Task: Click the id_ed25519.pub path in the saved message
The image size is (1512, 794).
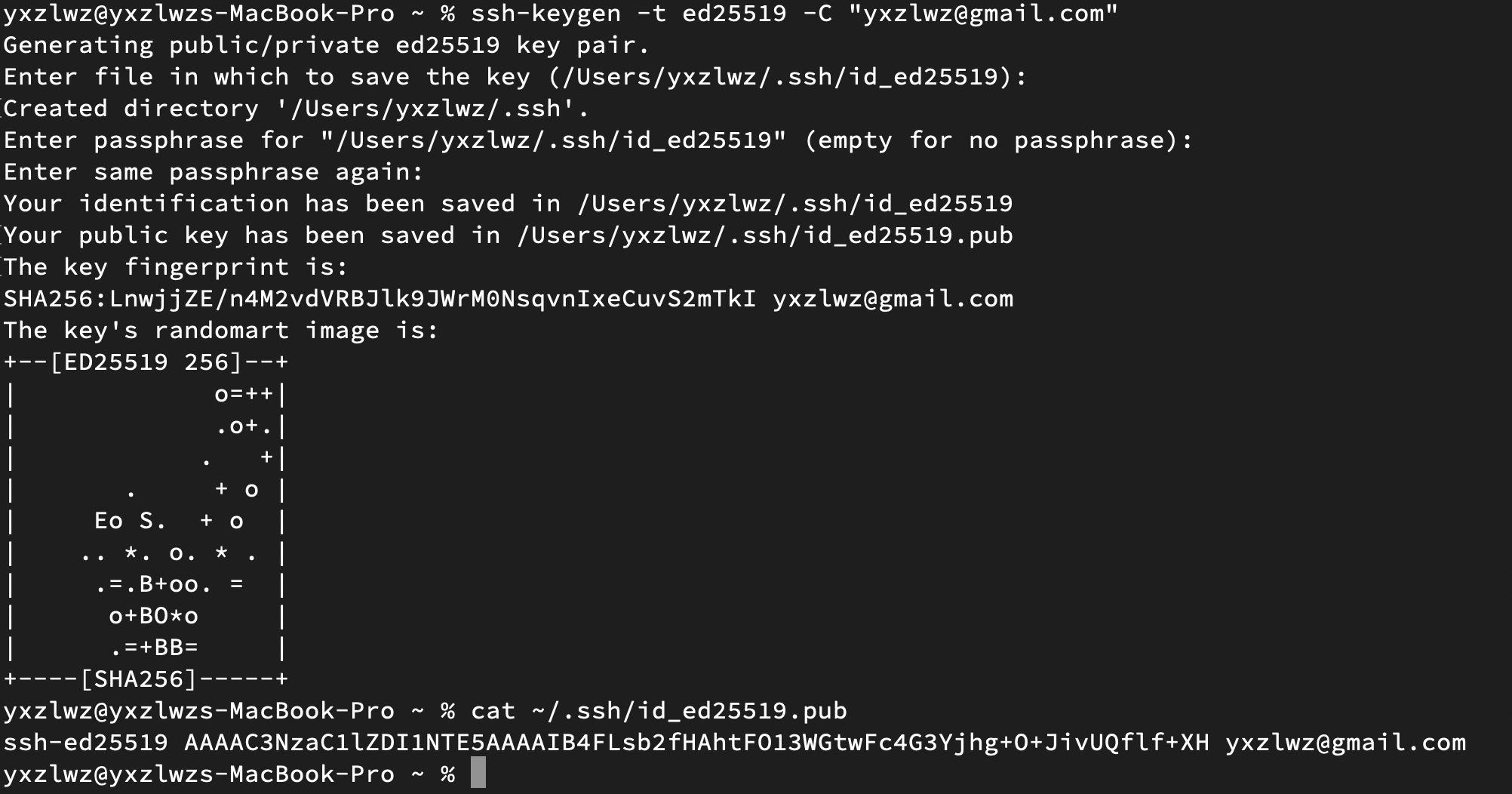Action: click(764, 235)
